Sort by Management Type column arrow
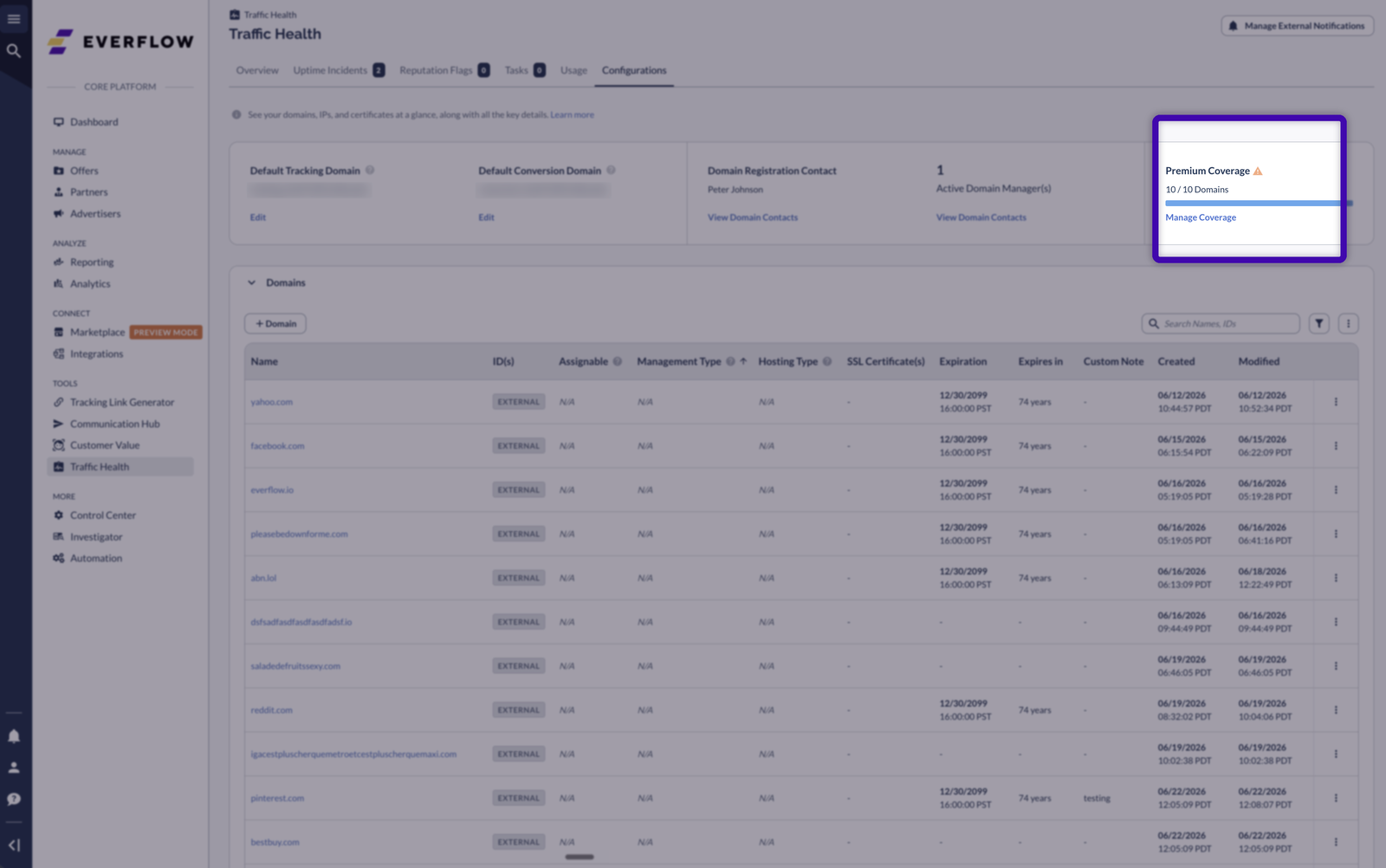The width and height of the screenshot is (1386, 868). (x=743, y=362)
